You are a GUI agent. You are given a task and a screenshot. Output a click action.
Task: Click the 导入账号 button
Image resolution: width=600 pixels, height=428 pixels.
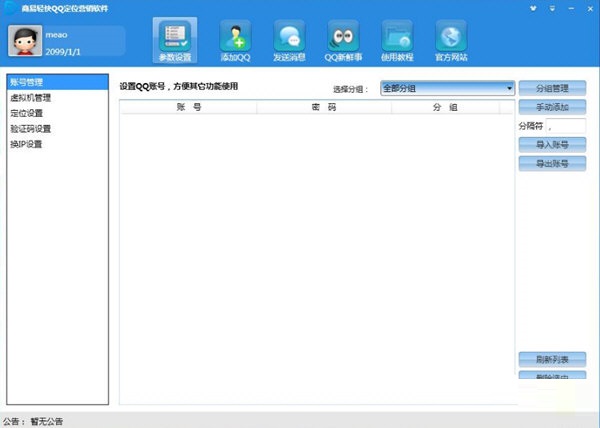552,145
